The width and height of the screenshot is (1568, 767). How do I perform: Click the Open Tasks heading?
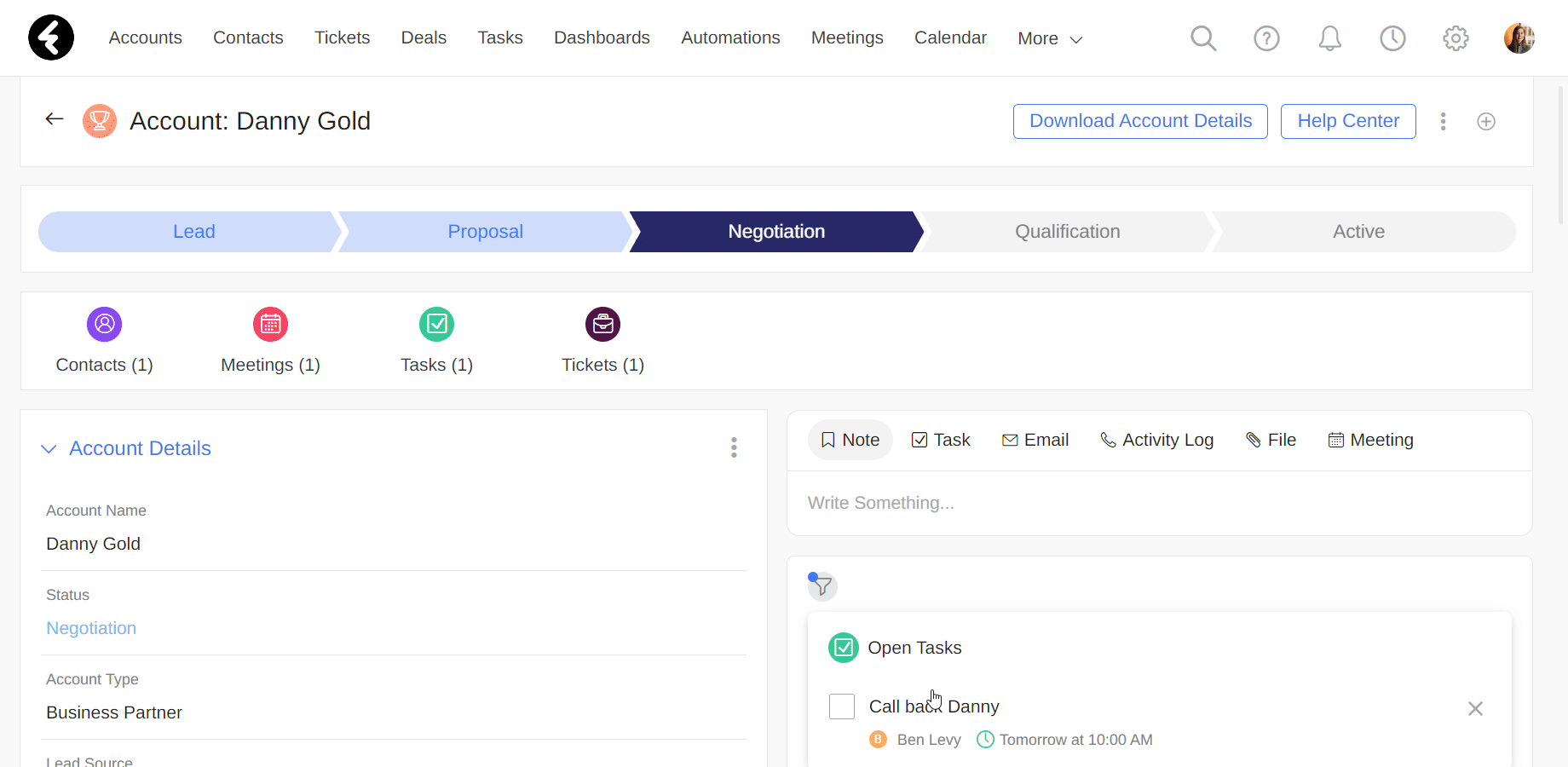(914, 648)
